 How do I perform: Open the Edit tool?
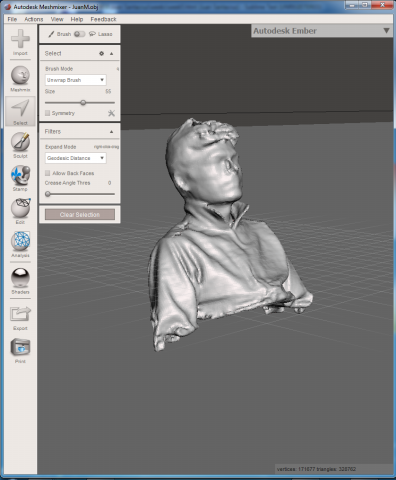(20, 211)
